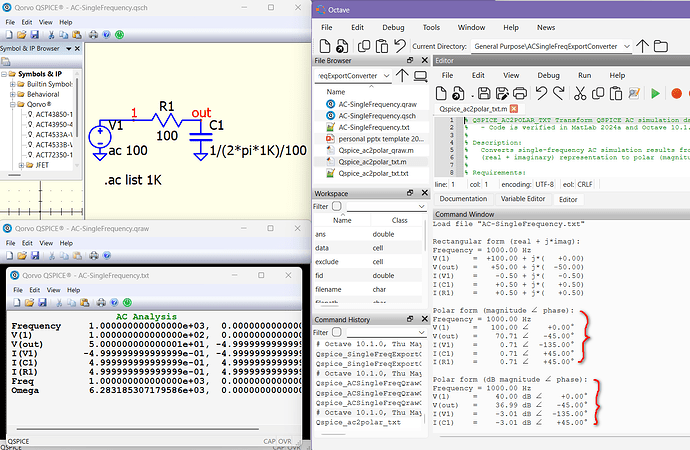
Task: Click Open folder icon in qraw window toolbar
Action: 22,256
